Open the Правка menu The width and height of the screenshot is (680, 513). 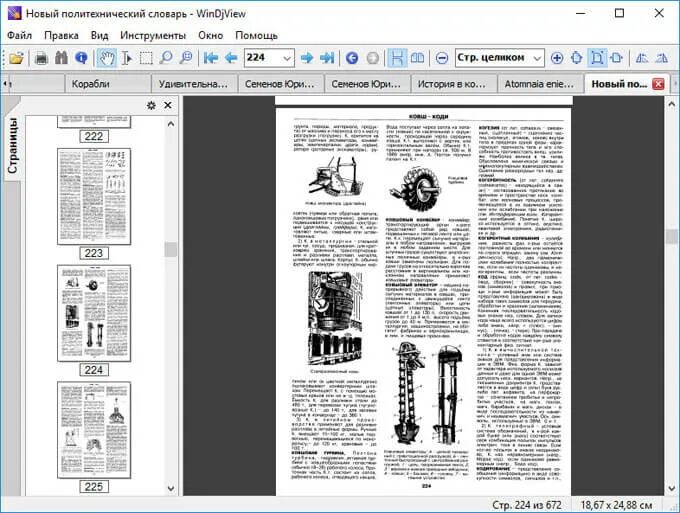click(x=61, y=36)
